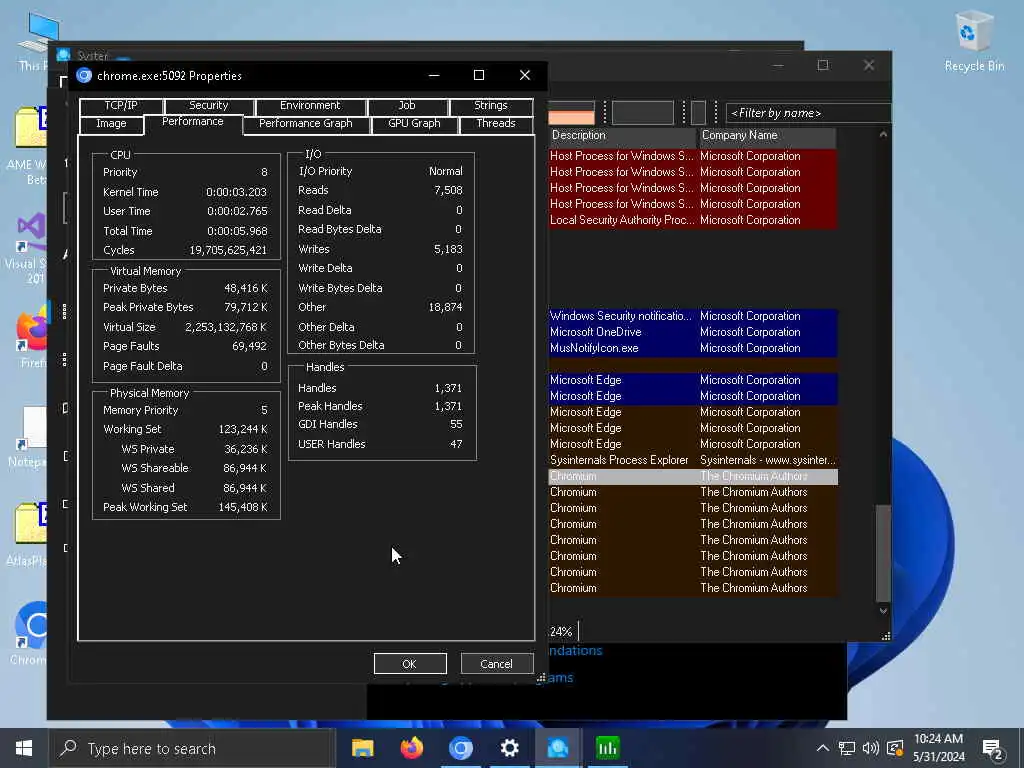Click the orange CPU usage graph in toolbar
Image resolution: width=1024 pixels, height=768 pixels.
[571, 113]
